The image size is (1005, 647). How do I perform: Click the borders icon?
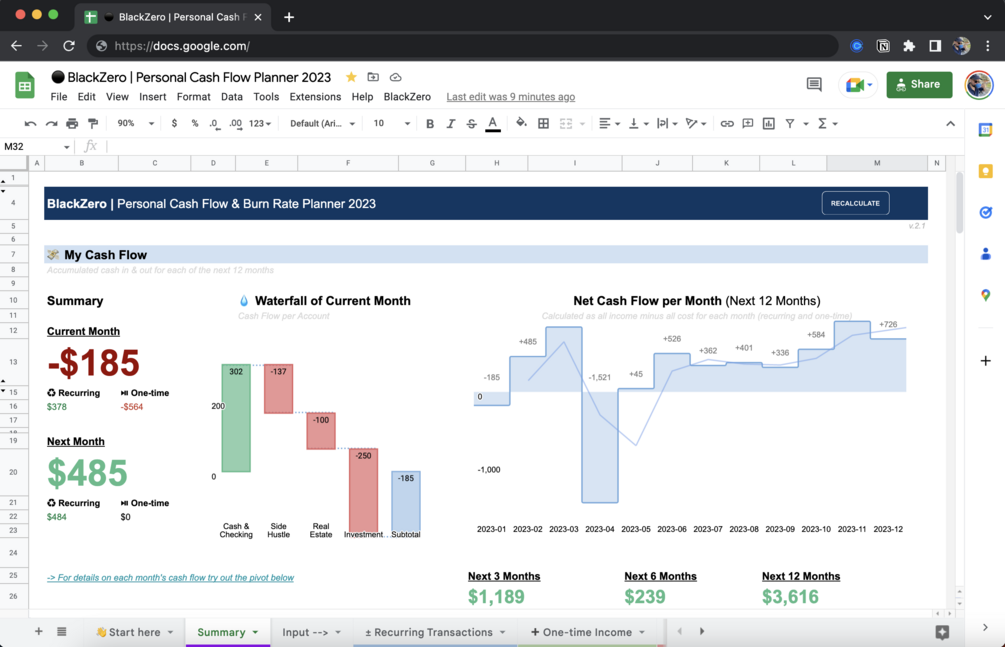(543, 124)
